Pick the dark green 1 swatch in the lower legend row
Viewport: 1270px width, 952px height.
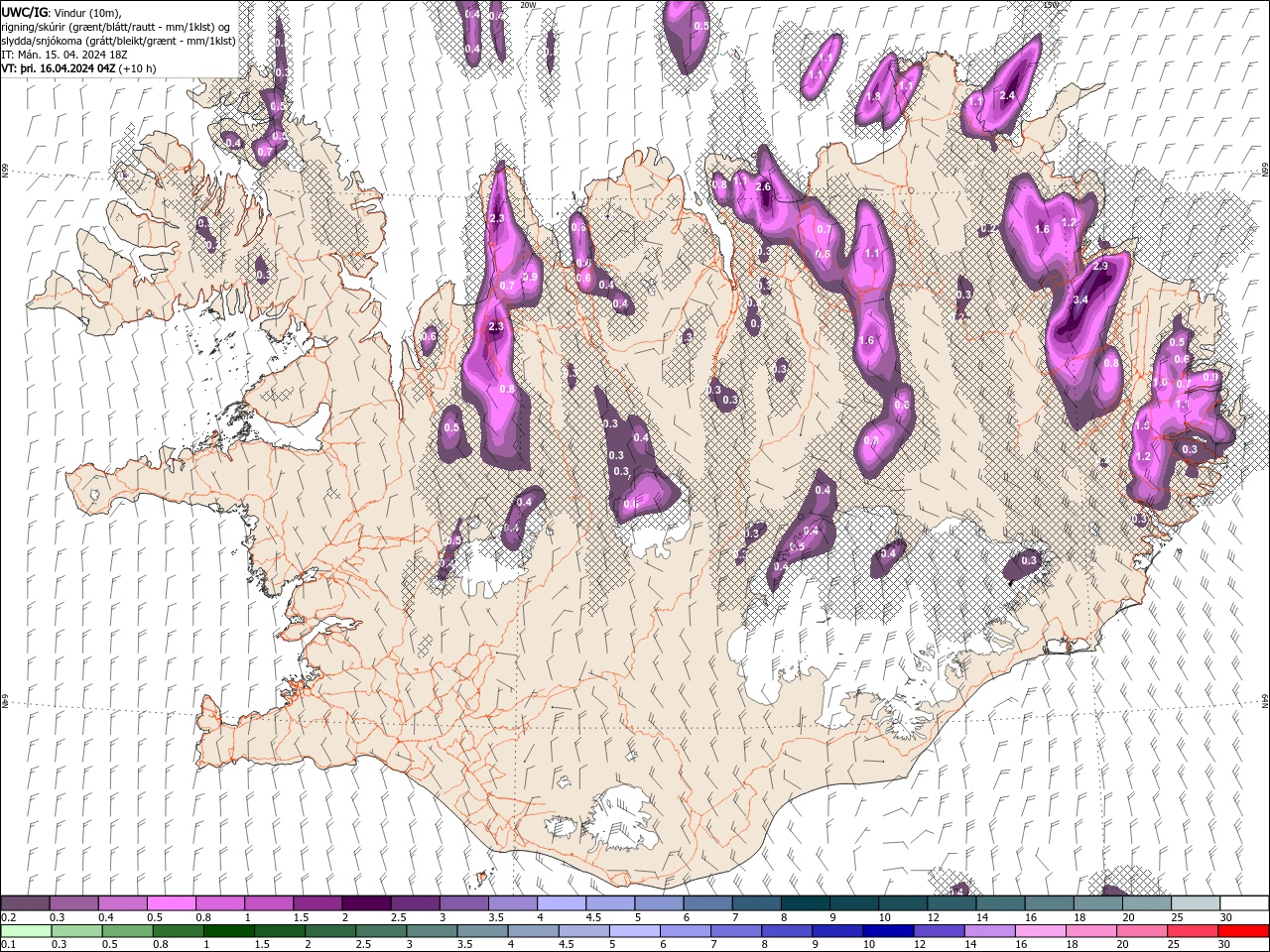(x=228, y=931)
